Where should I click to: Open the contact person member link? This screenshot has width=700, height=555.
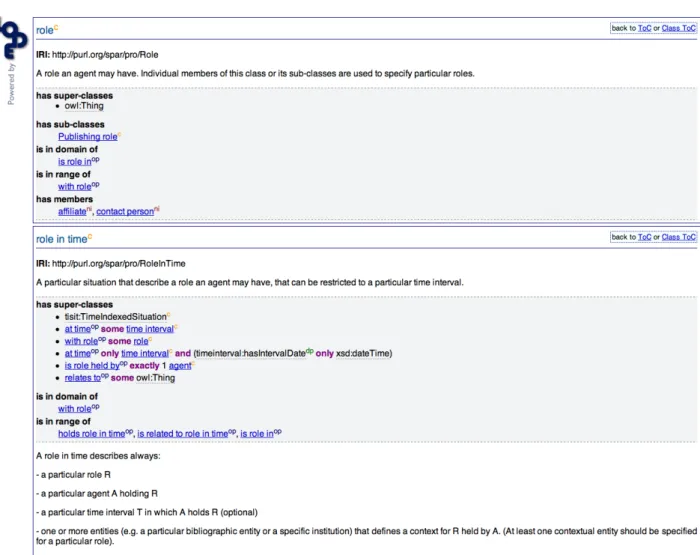click(125, 212)
